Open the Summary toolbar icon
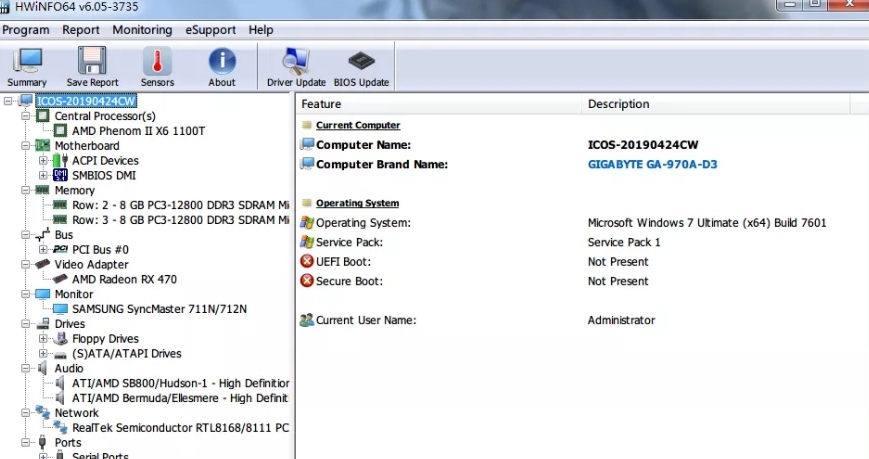 coord(27,66)
